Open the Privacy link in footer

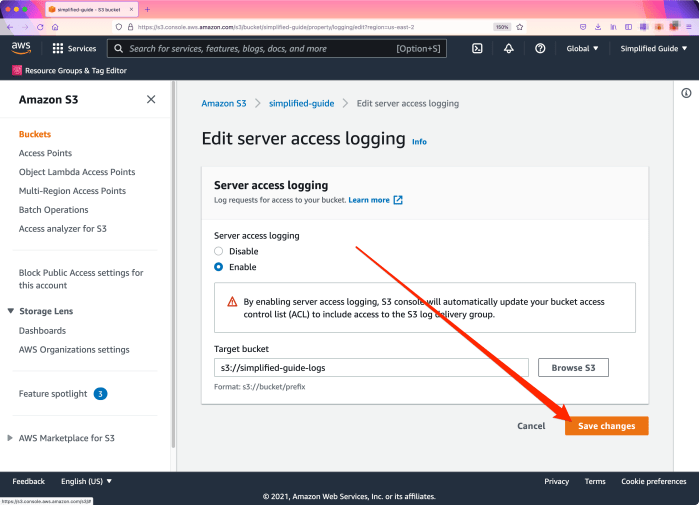tap(556, 481)
